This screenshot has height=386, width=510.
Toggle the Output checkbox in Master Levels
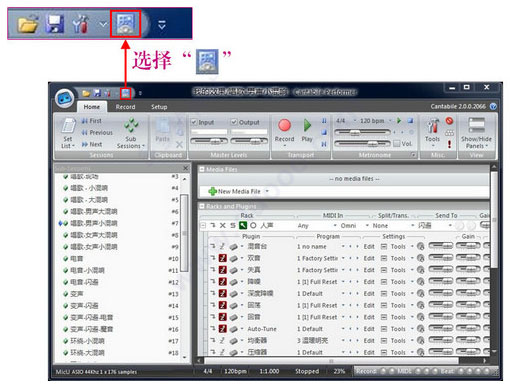(234, 122)
